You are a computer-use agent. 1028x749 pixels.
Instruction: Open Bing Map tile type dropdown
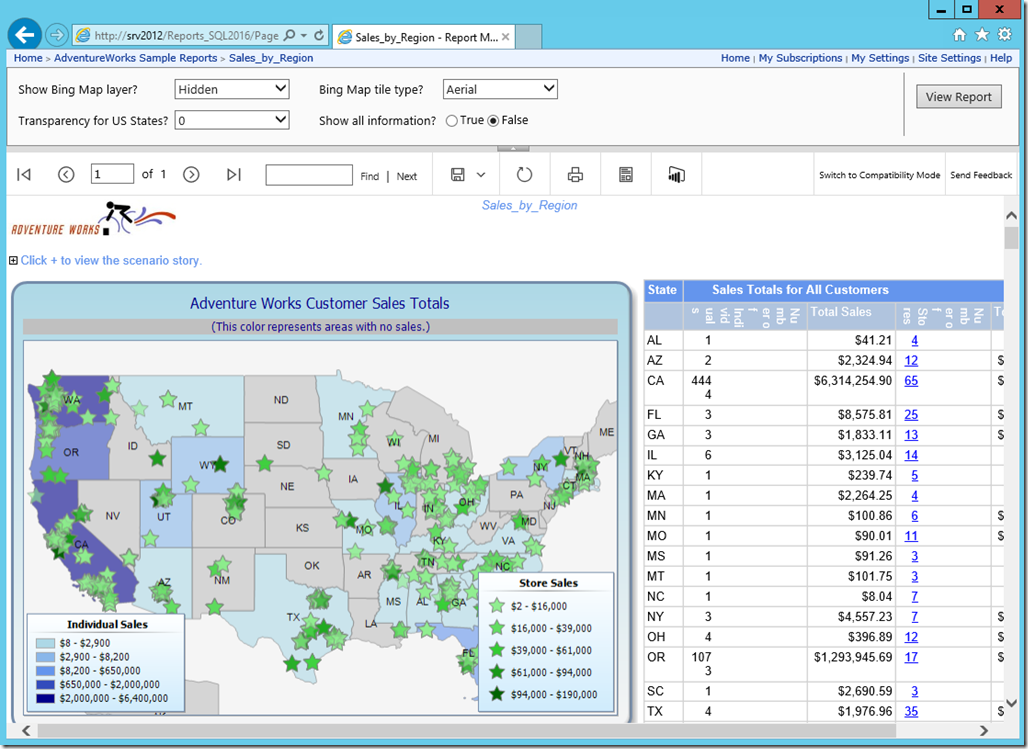click(x=500, y=89)
